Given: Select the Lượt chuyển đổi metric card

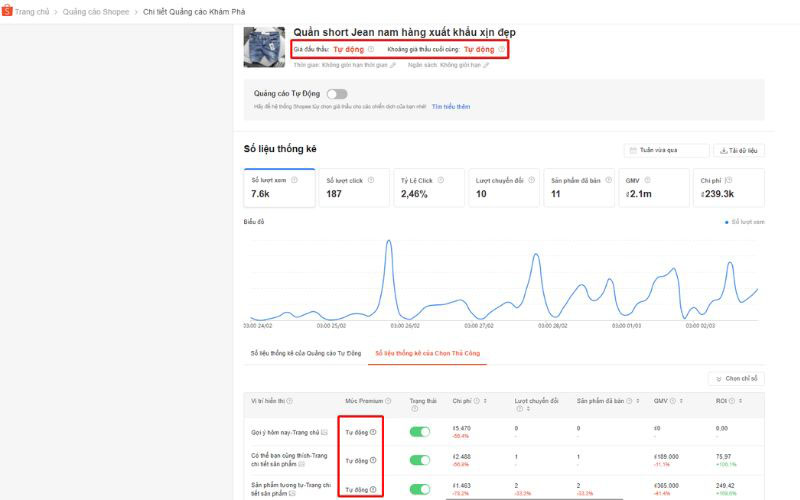Looking at the screenshot, I should coord(504,188).
